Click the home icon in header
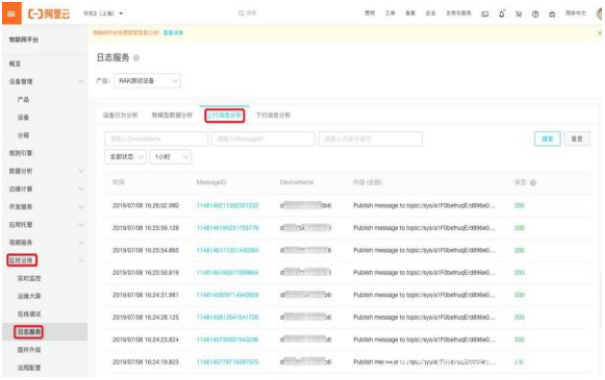Viewport: 605px width, 380px height. tap(552, 14)
